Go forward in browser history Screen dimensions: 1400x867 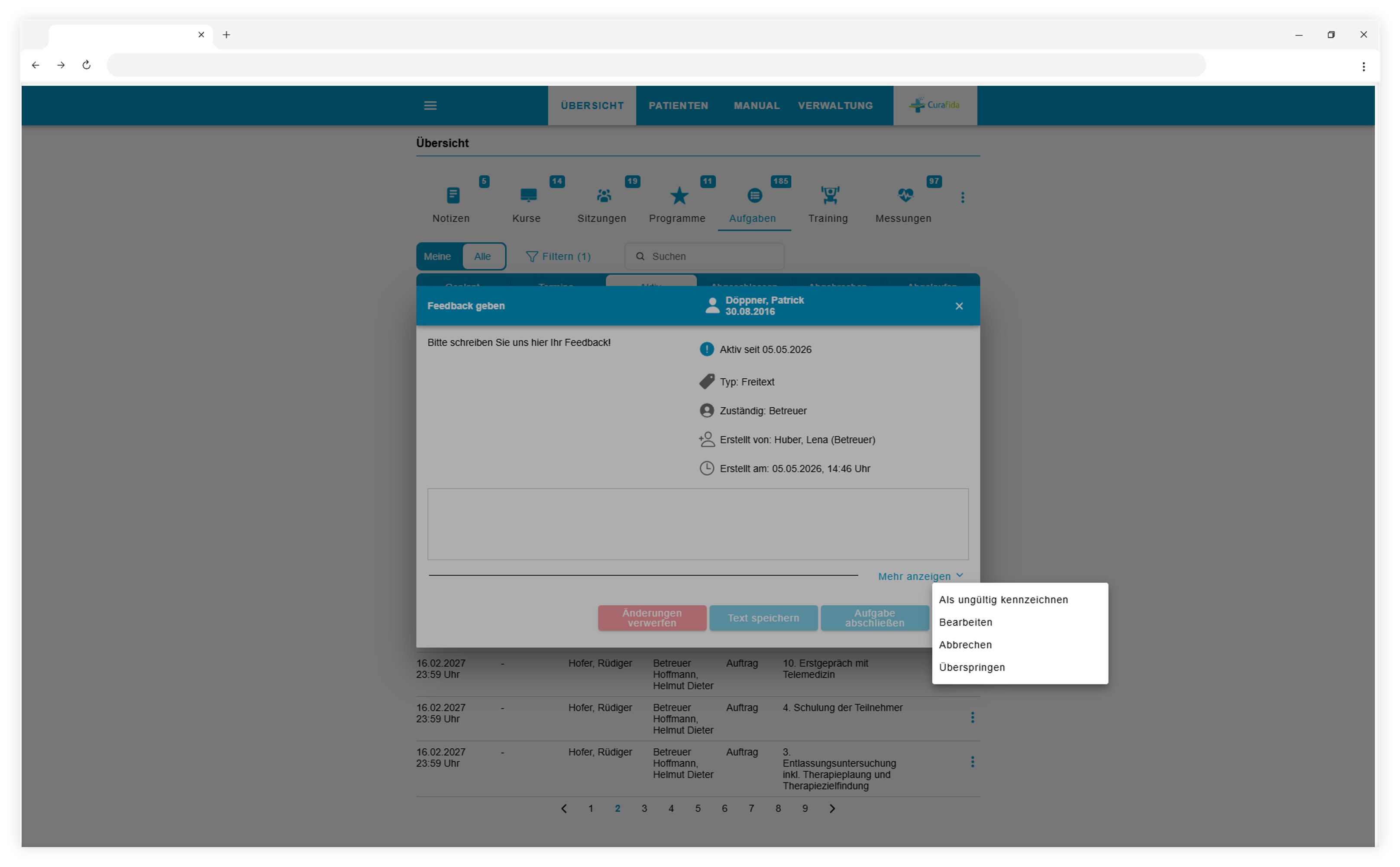click(x=61, y=65)
